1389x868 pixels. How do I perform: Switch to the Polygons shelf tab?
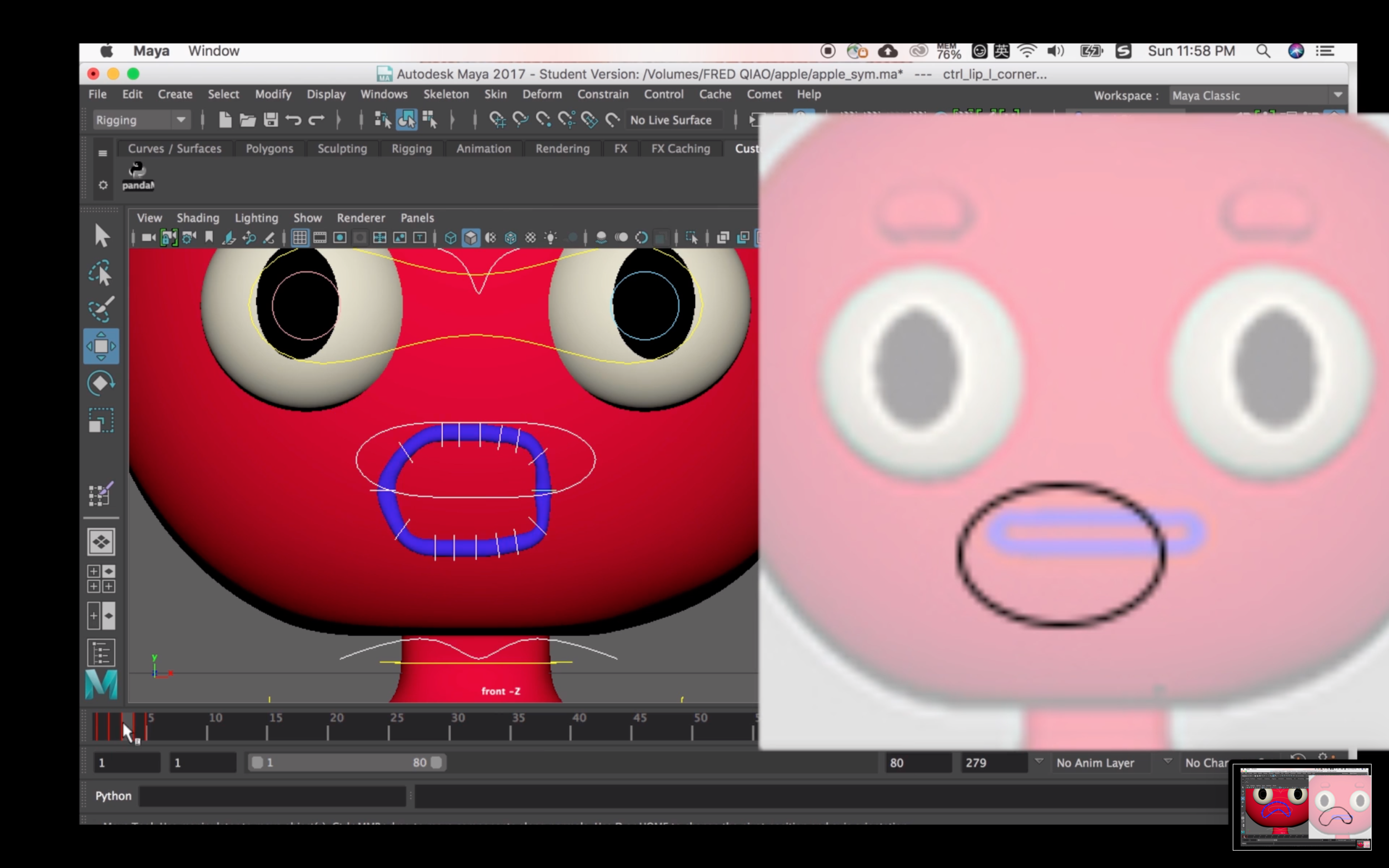coord(269,149)
